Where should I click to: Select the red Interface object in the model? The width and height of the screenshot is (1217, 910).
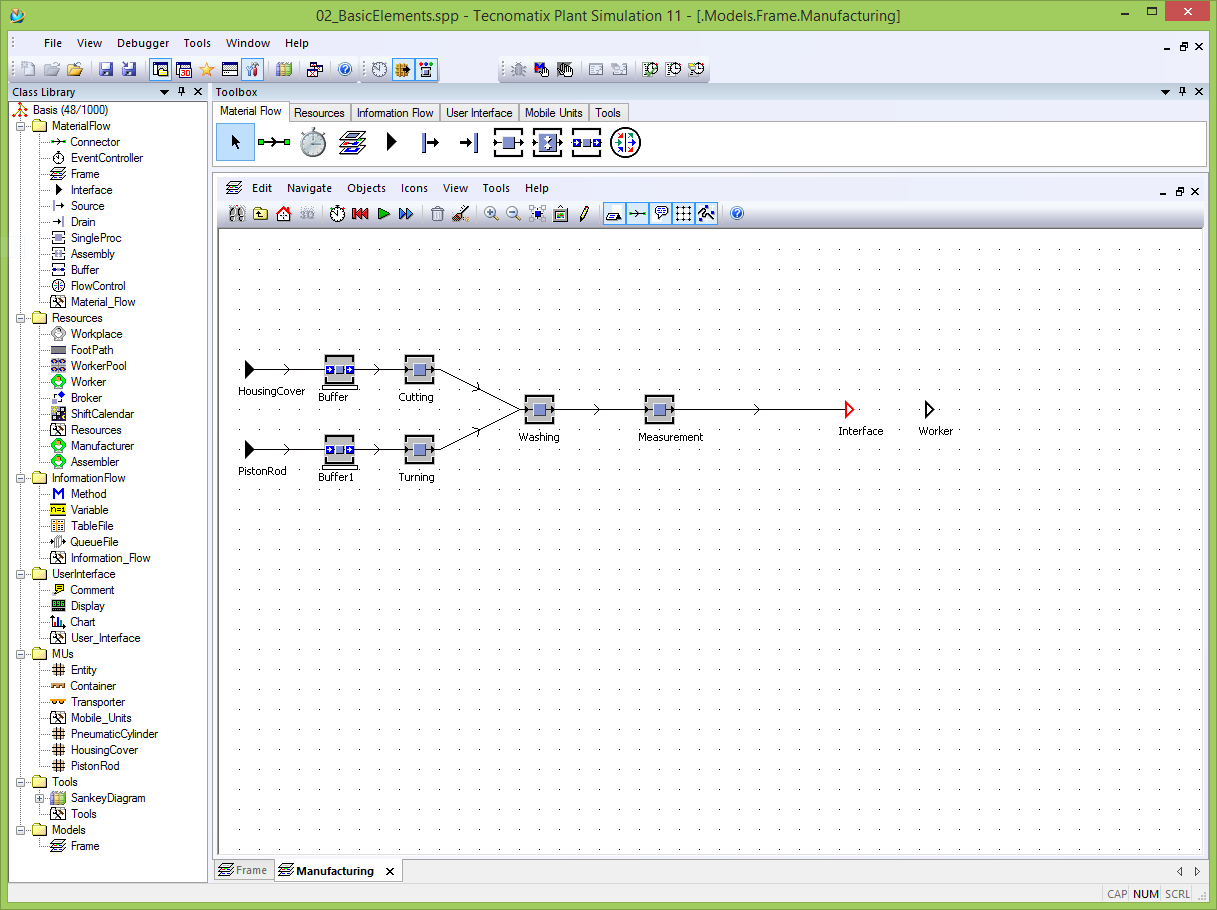[849, 409]
